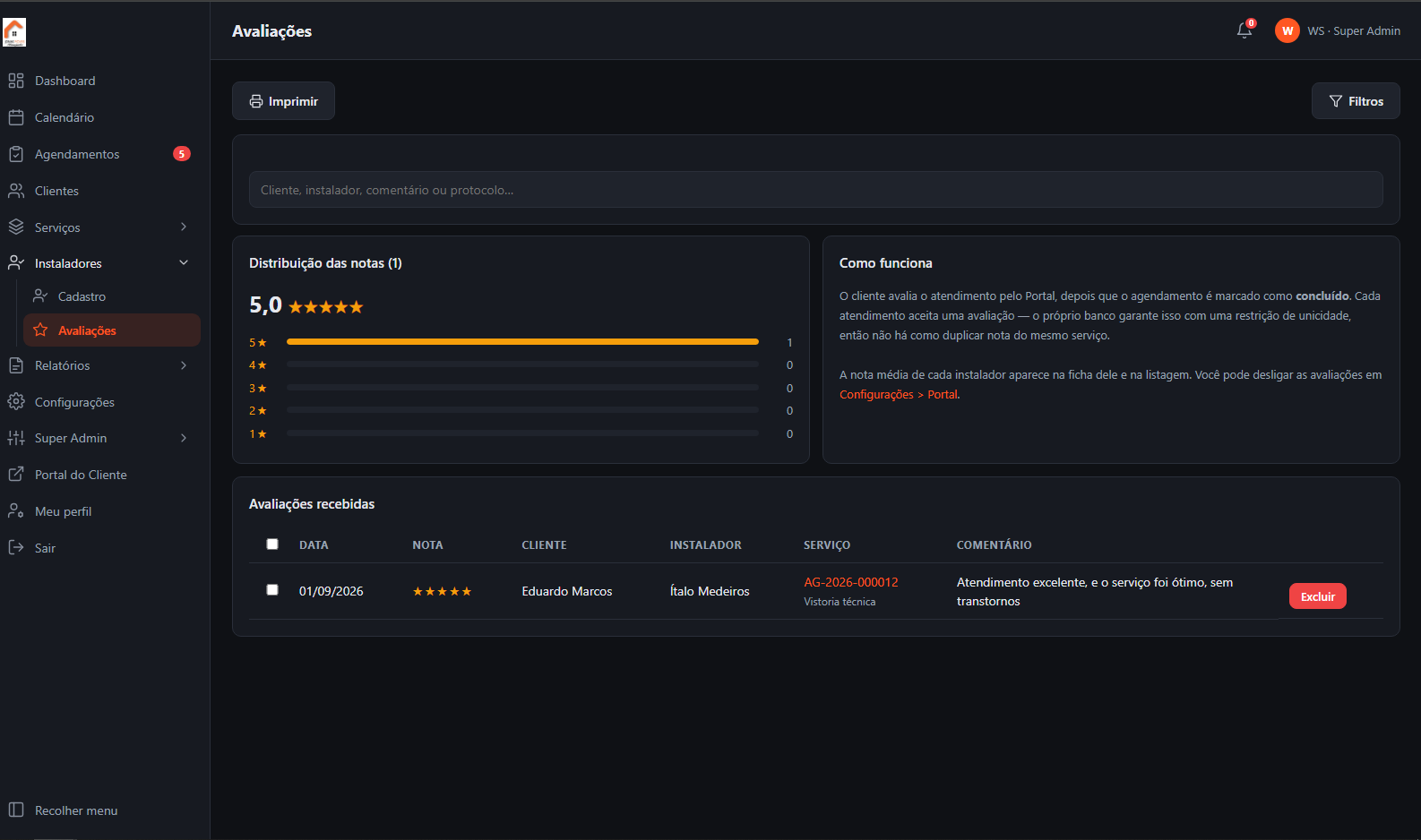Click the Configurações gear icon

[x=16, y=402]
